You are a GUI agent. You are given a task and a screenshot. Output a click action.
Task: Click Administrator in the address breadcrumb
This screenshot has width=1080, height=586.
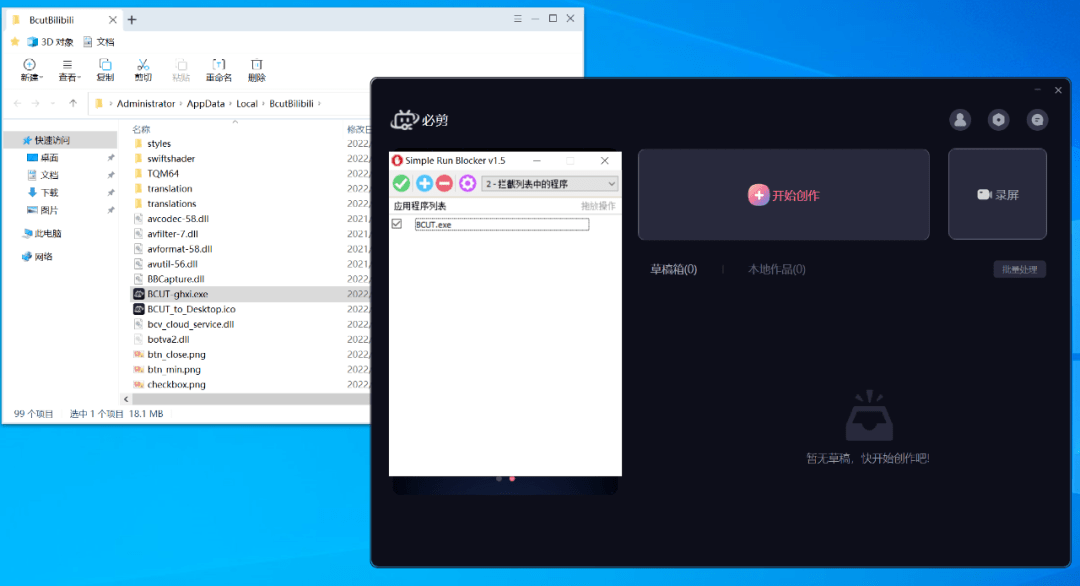[x=146, y=103]
